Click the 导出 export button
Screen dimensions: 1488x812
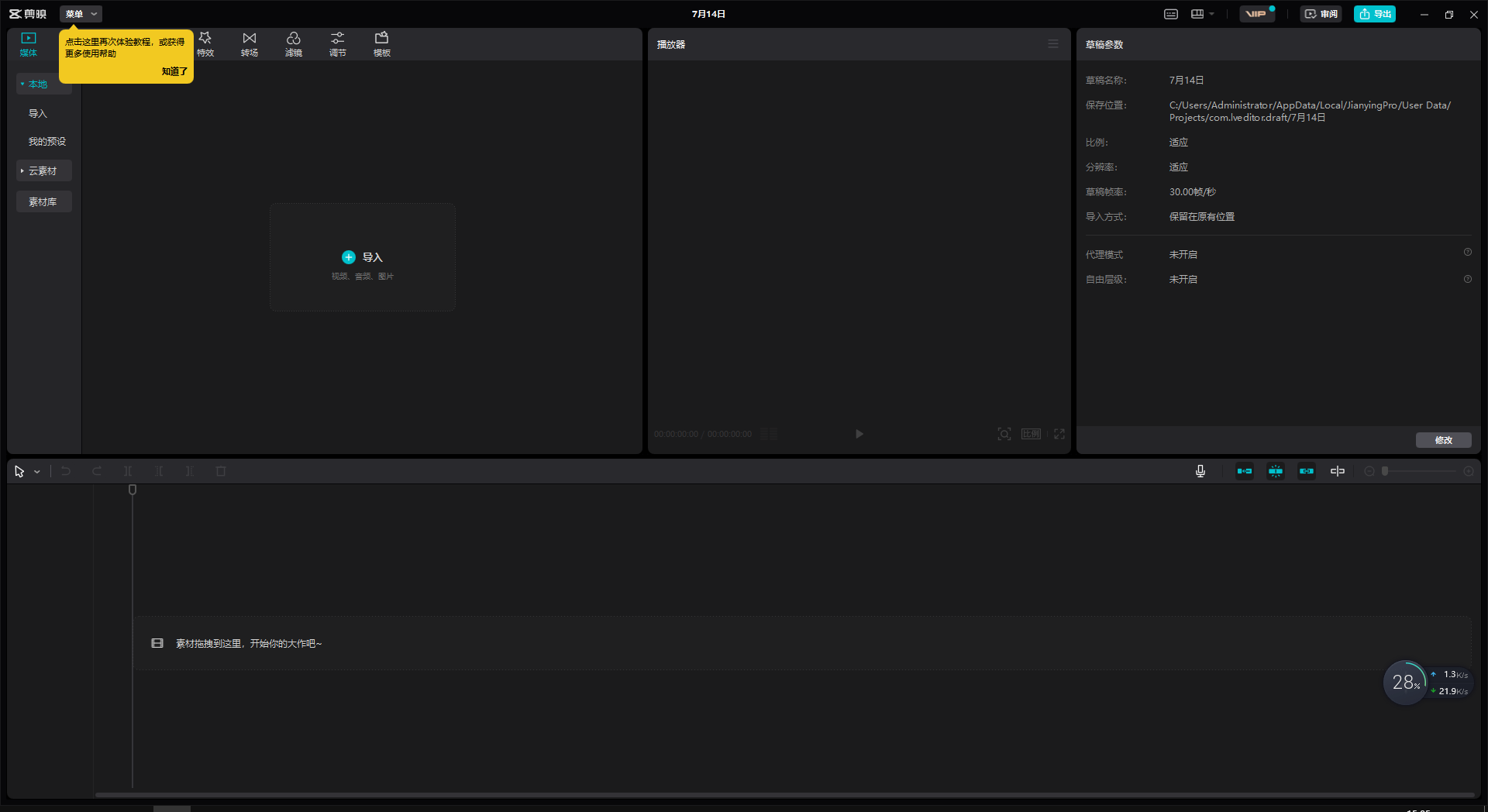tap(1375, 14)
